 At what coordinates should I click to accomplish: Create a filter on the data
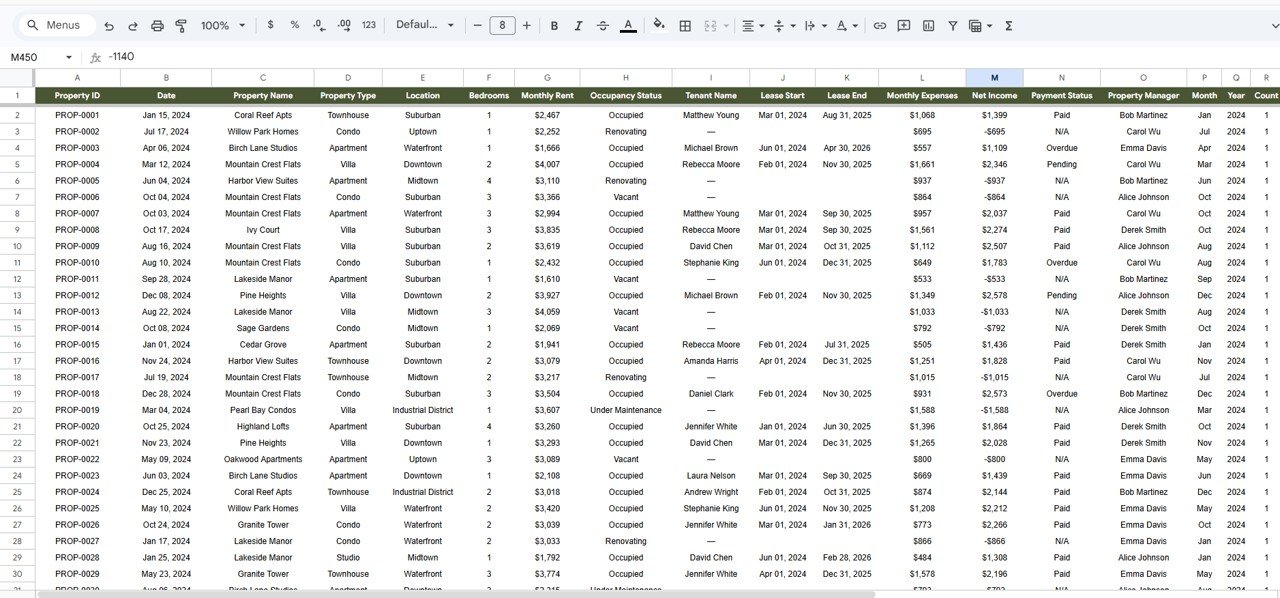(x=952, y=25)
